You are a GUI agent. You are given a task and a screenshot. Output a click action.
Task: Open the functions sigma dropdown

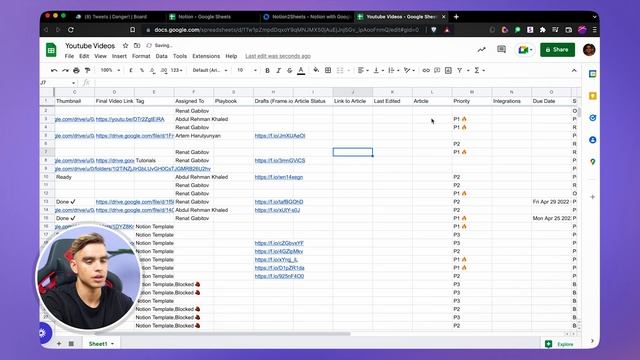(479, 71)
